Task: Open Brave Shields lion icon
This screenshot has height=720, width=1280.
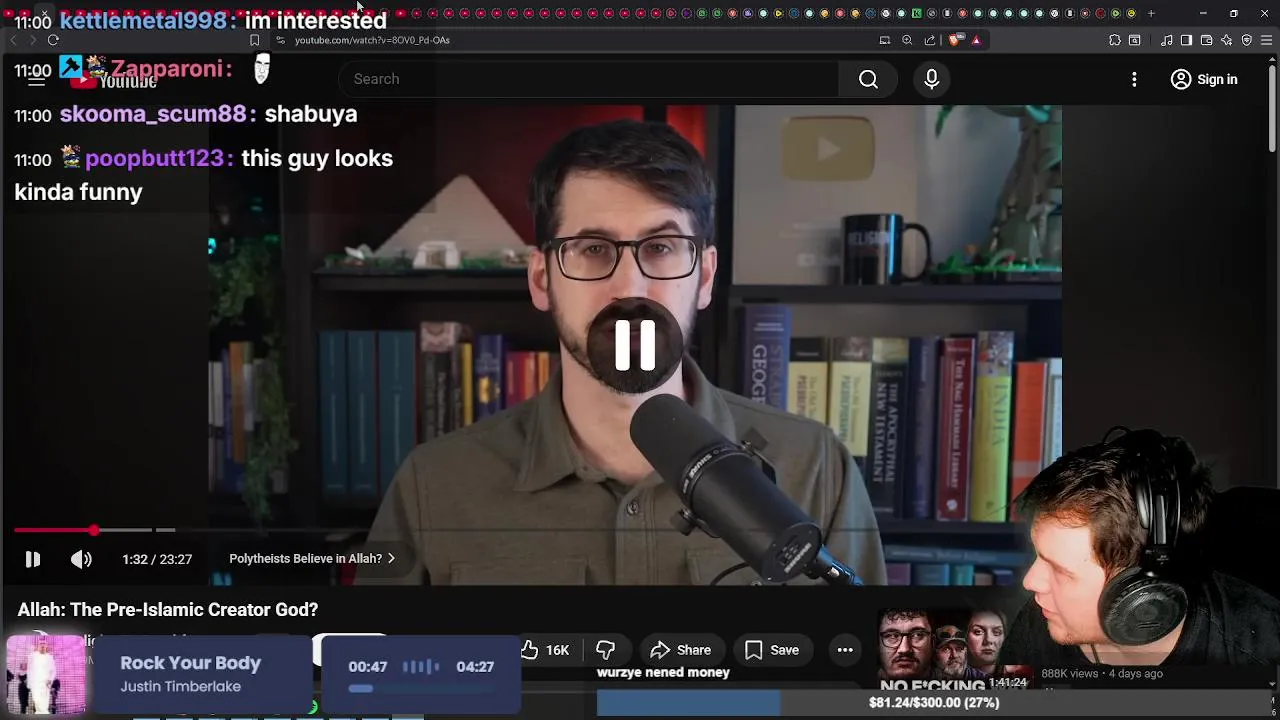Action: click(955, 40)
